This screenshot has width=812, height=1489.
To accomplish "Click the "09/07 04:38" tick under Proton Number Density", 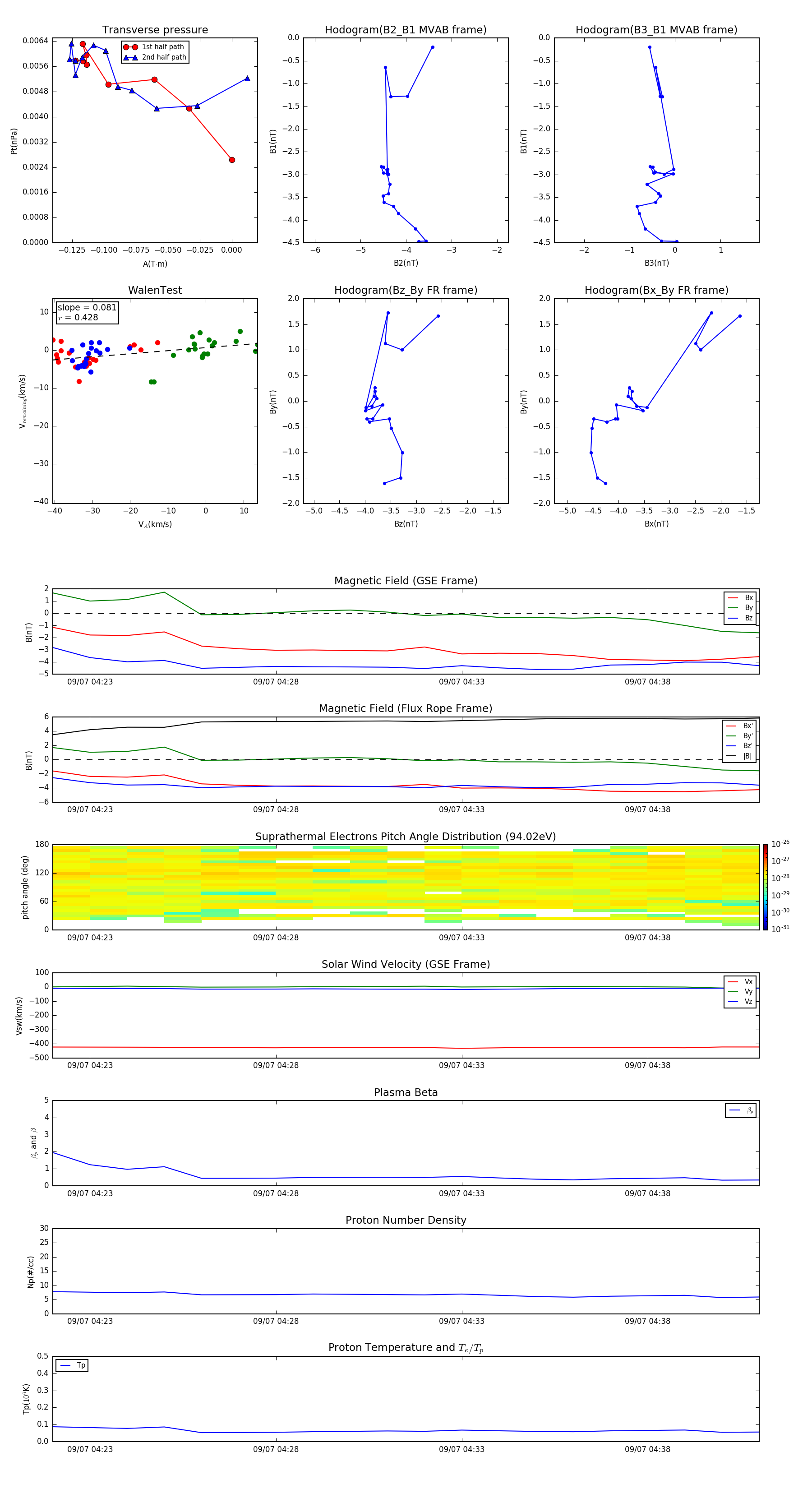I will pyautogui.click(x=647, y=1321).
